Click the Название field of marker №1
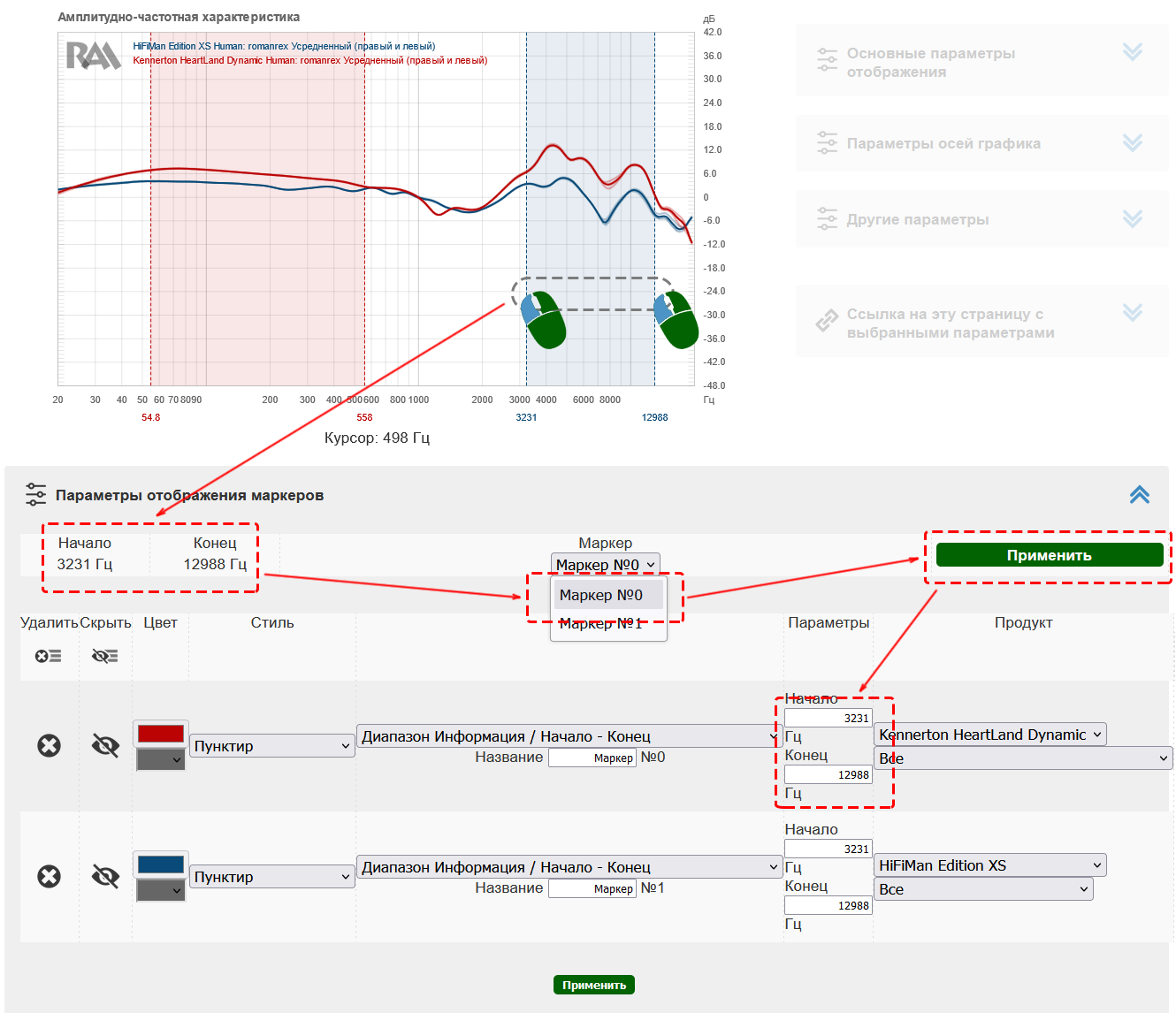 pos(592,888)
